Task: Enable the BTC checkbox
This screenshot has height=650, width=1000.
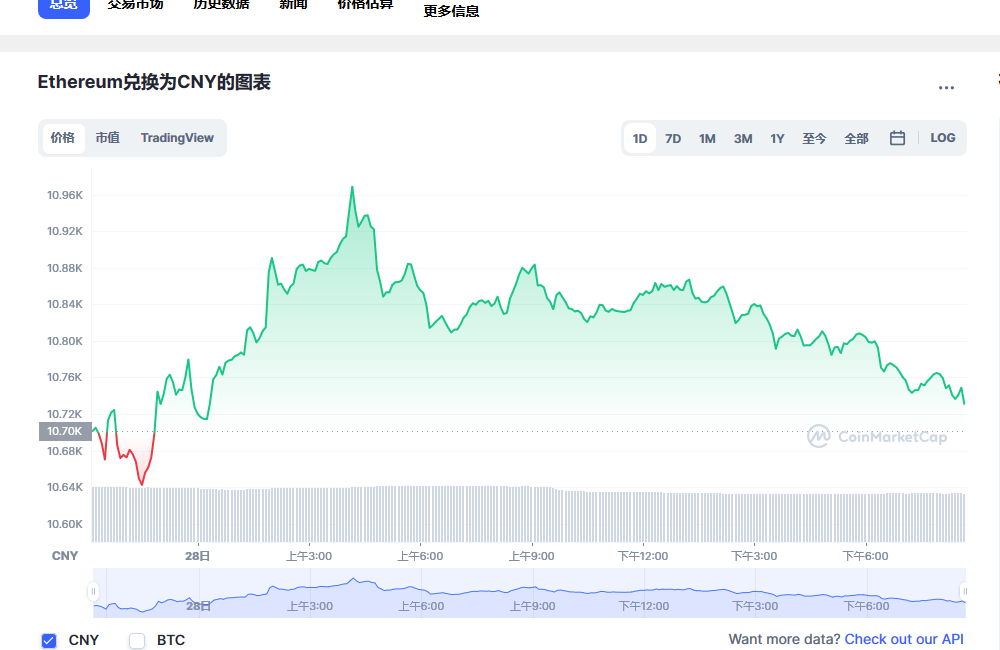Action: (137, 640)
